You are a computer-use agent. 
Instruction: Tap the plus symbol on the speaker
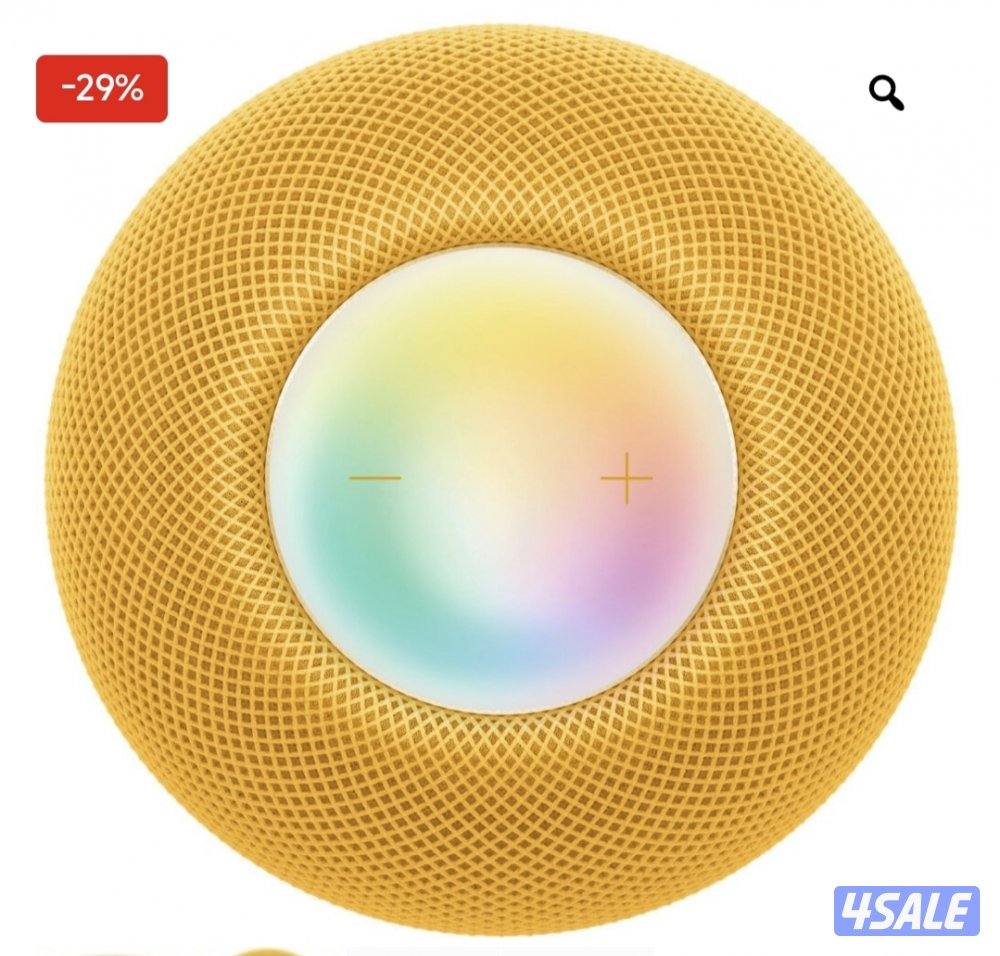(x=627, y=478)
